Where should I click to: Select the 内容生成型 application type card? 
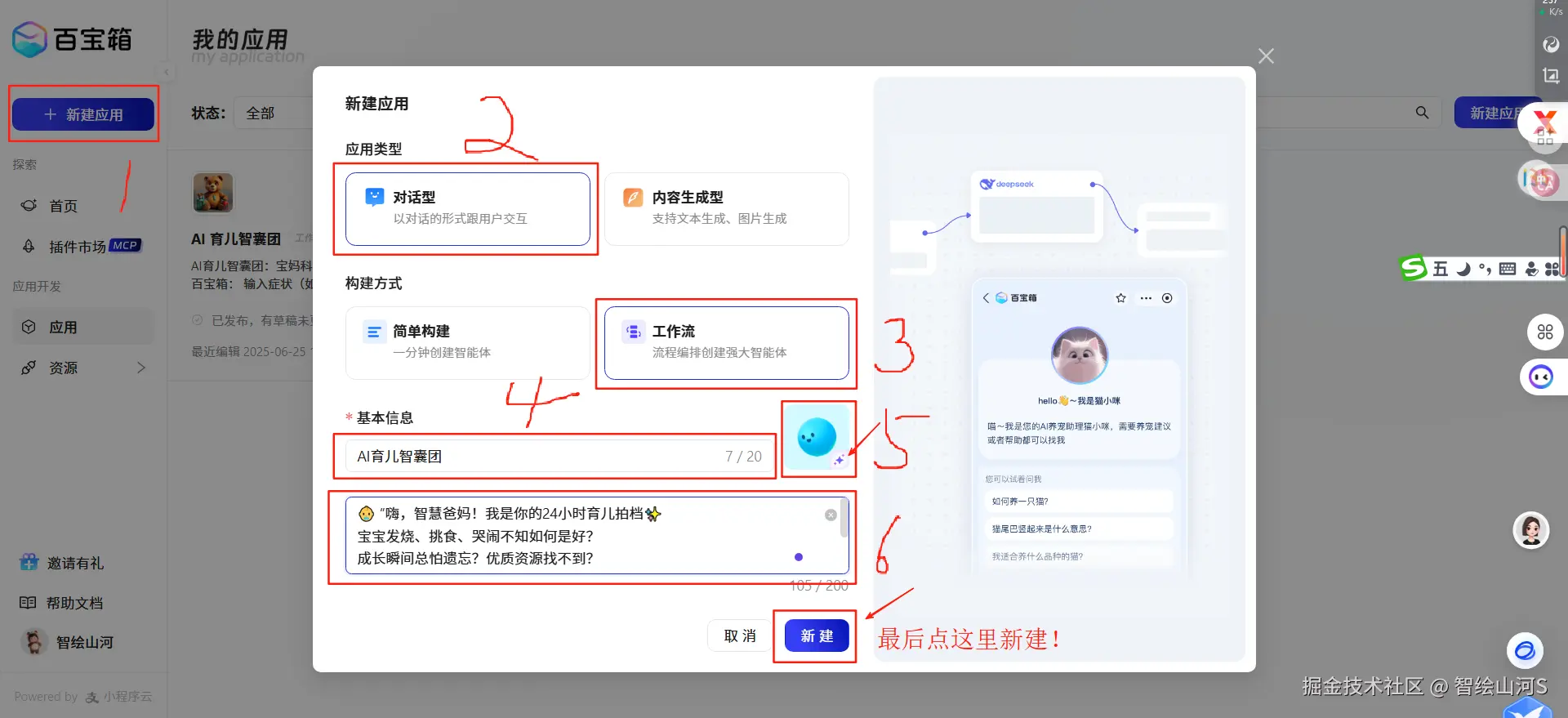(x=726, y=208)
